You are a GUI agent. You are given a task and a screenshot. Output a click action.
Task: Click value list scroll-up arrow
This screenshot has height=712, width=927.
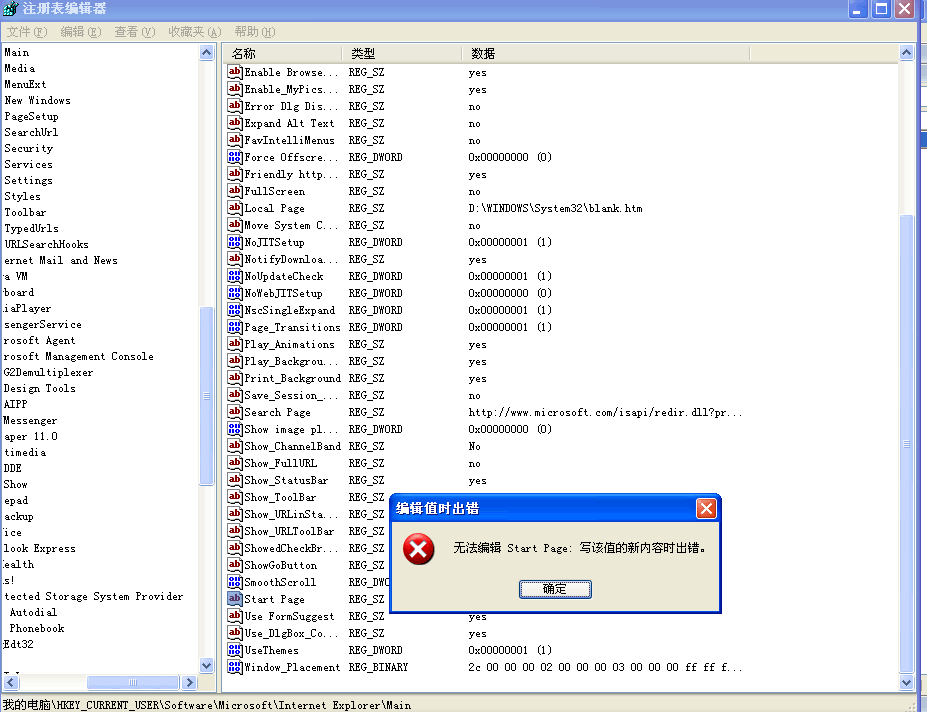click(906, 53)
